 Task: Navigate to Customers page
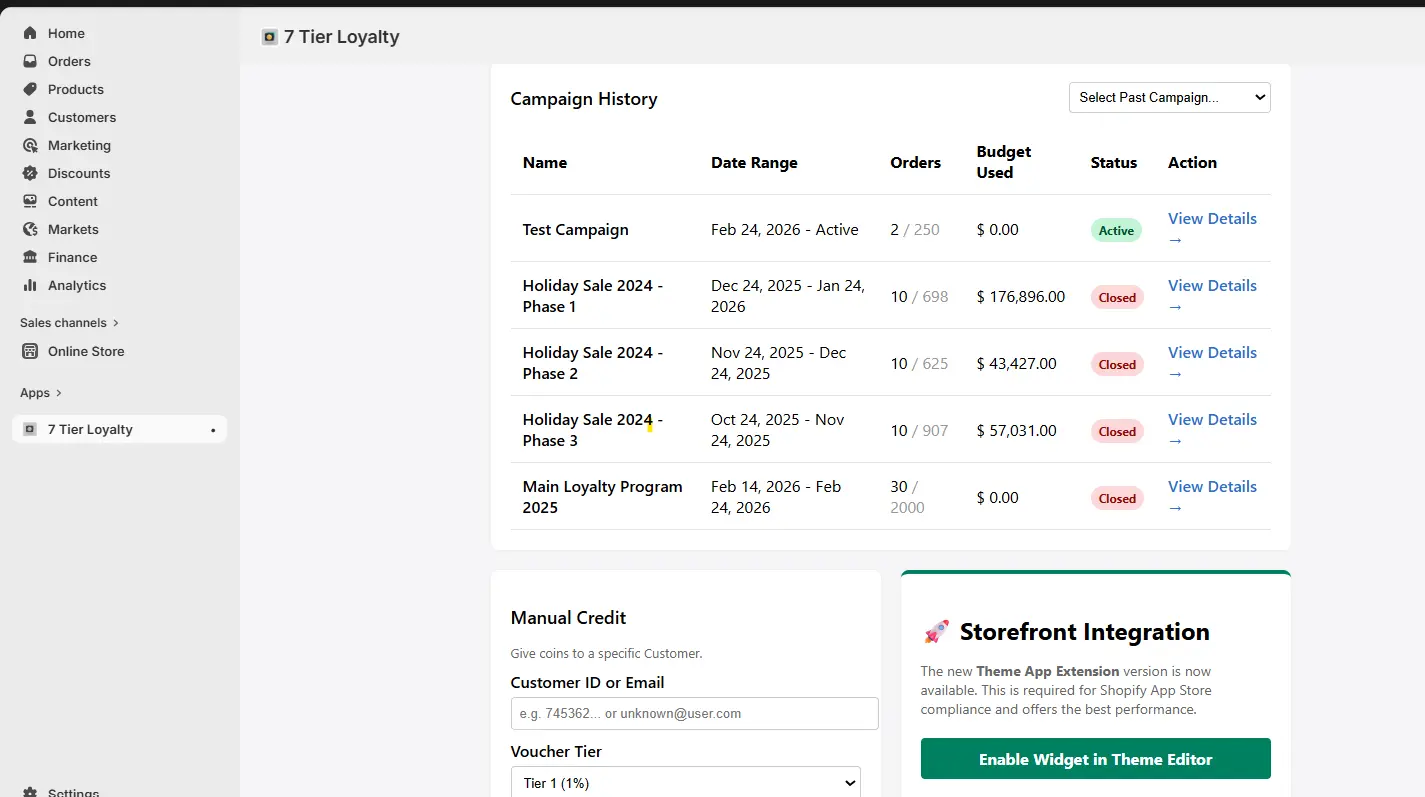pos(82,117)
